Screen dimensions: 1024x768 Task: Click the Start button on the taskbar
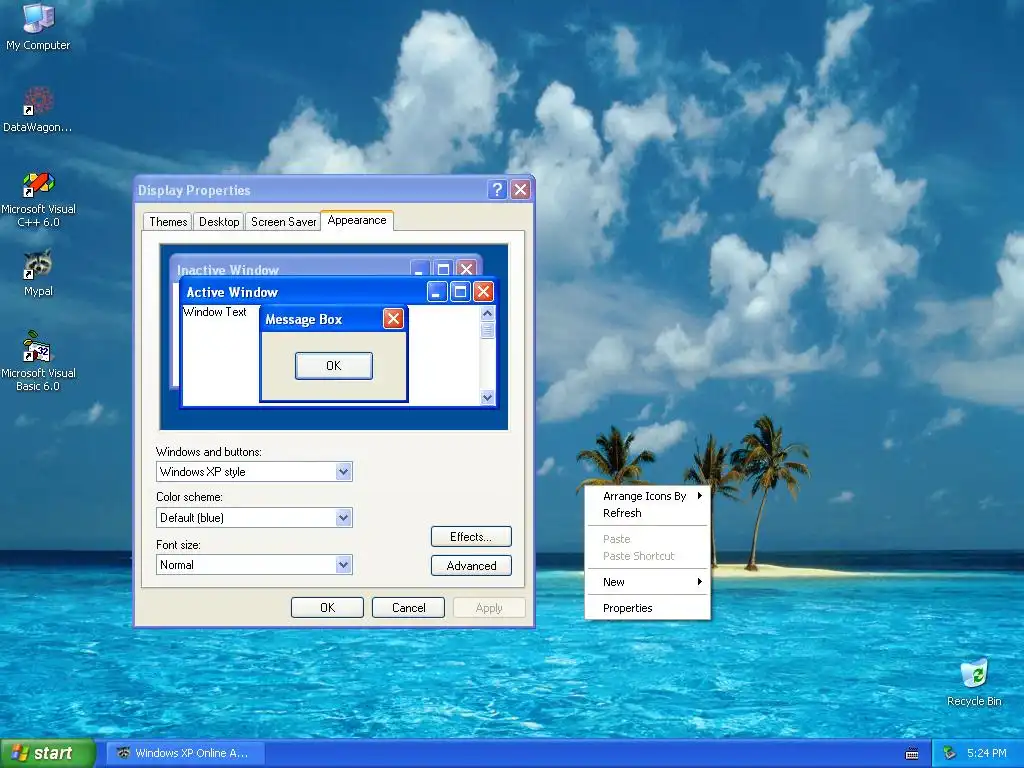tap(47, 753)
